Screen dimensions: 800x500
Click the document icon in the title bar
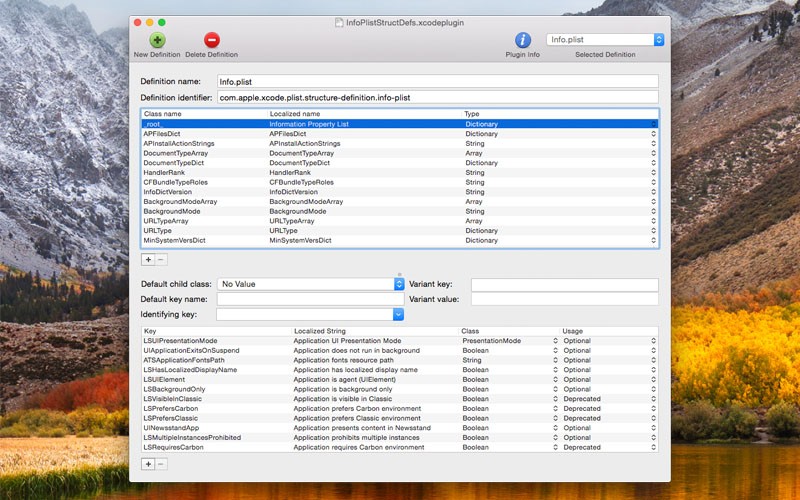pos(339,22)
